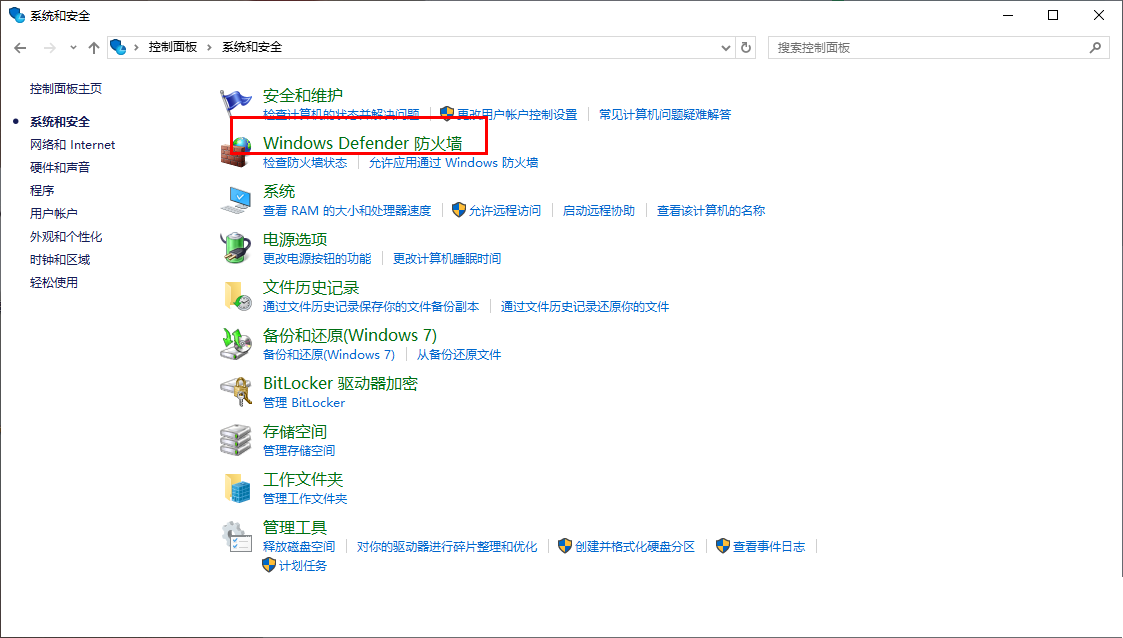The image size is (1123, 638).
Task: Click 启动远程协助 link
Action: (x=599, y=211)
